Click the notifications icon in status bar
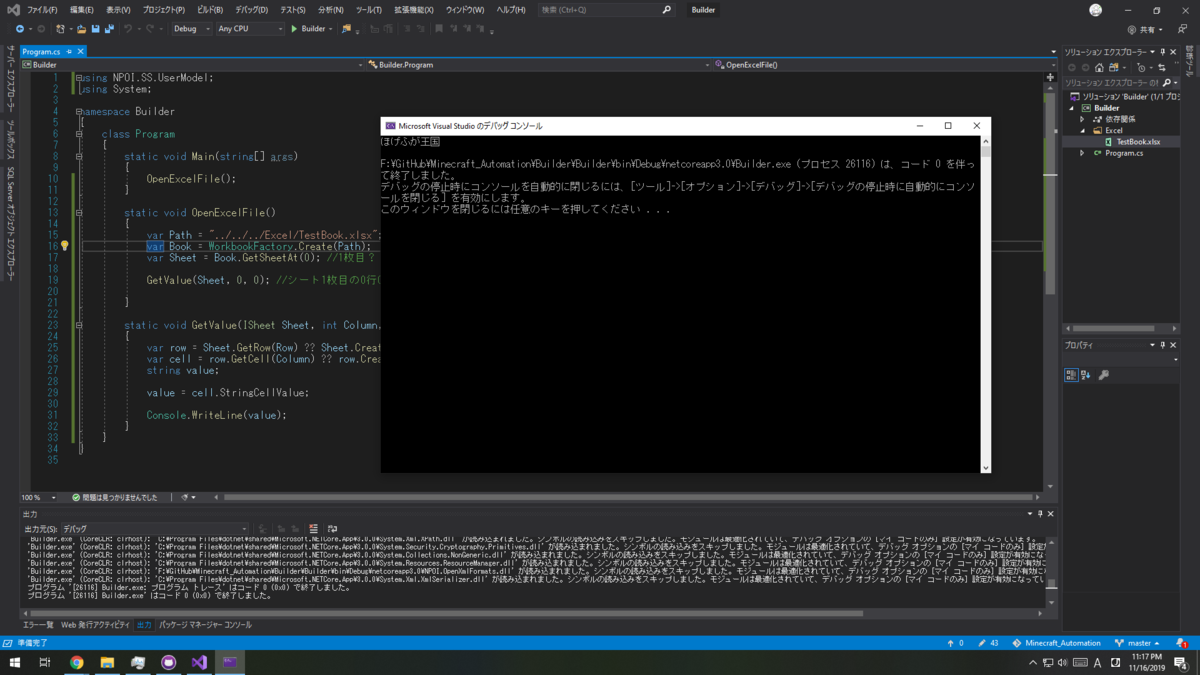This screenshot has width=1200, height=675. point(1184,643)
